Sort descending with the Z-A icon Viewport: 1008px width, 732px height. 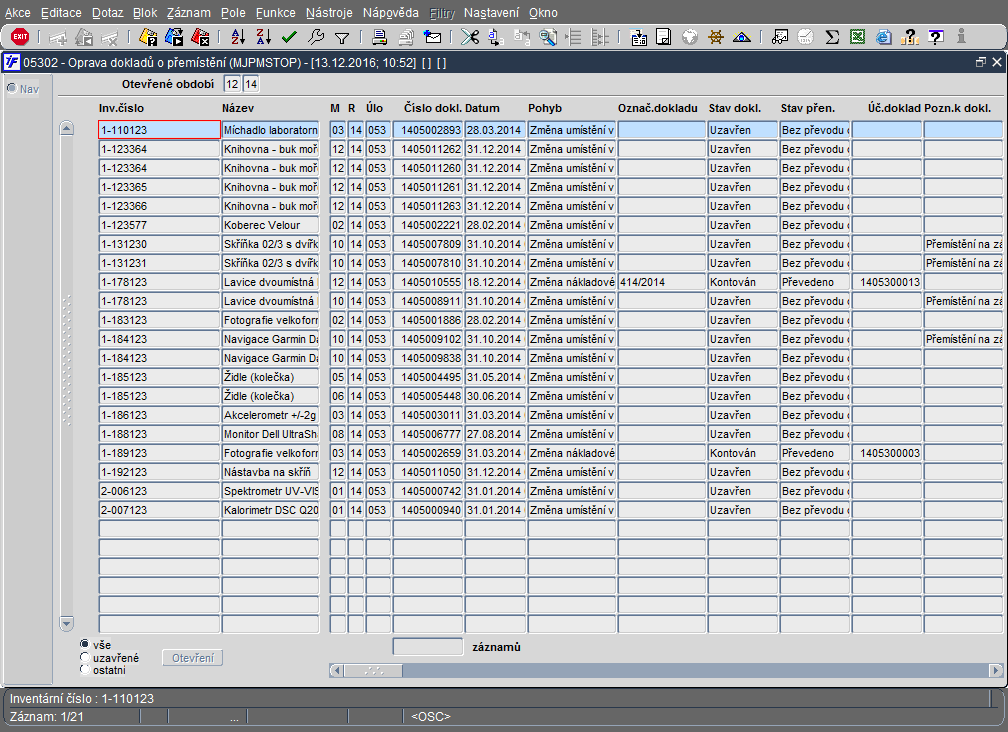264,37
